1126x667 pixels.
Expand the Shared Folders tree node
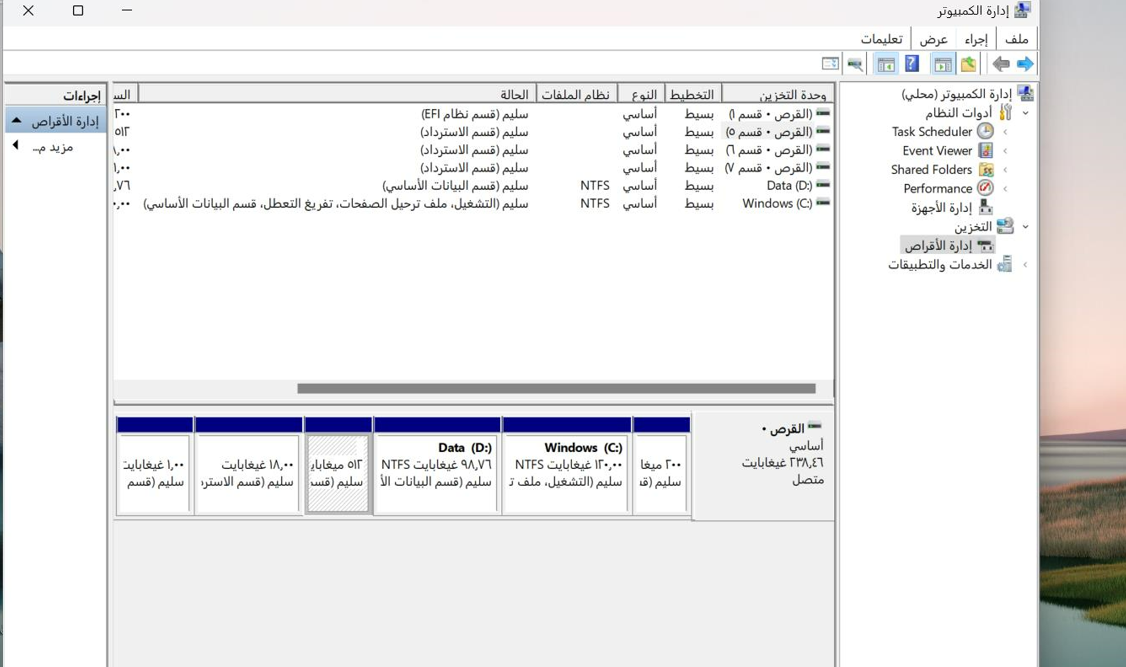[x=1005, y=169]
